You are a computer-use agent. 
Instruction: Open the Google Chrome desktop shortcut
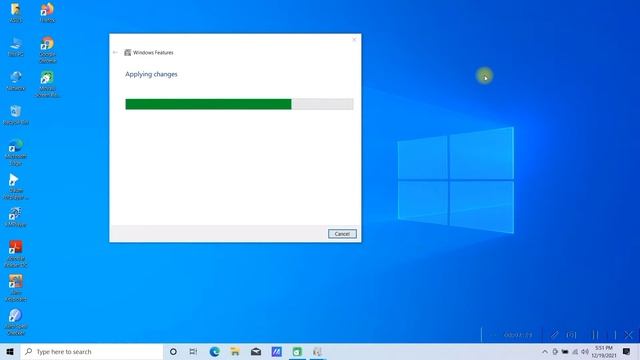(x=47, y=50)
